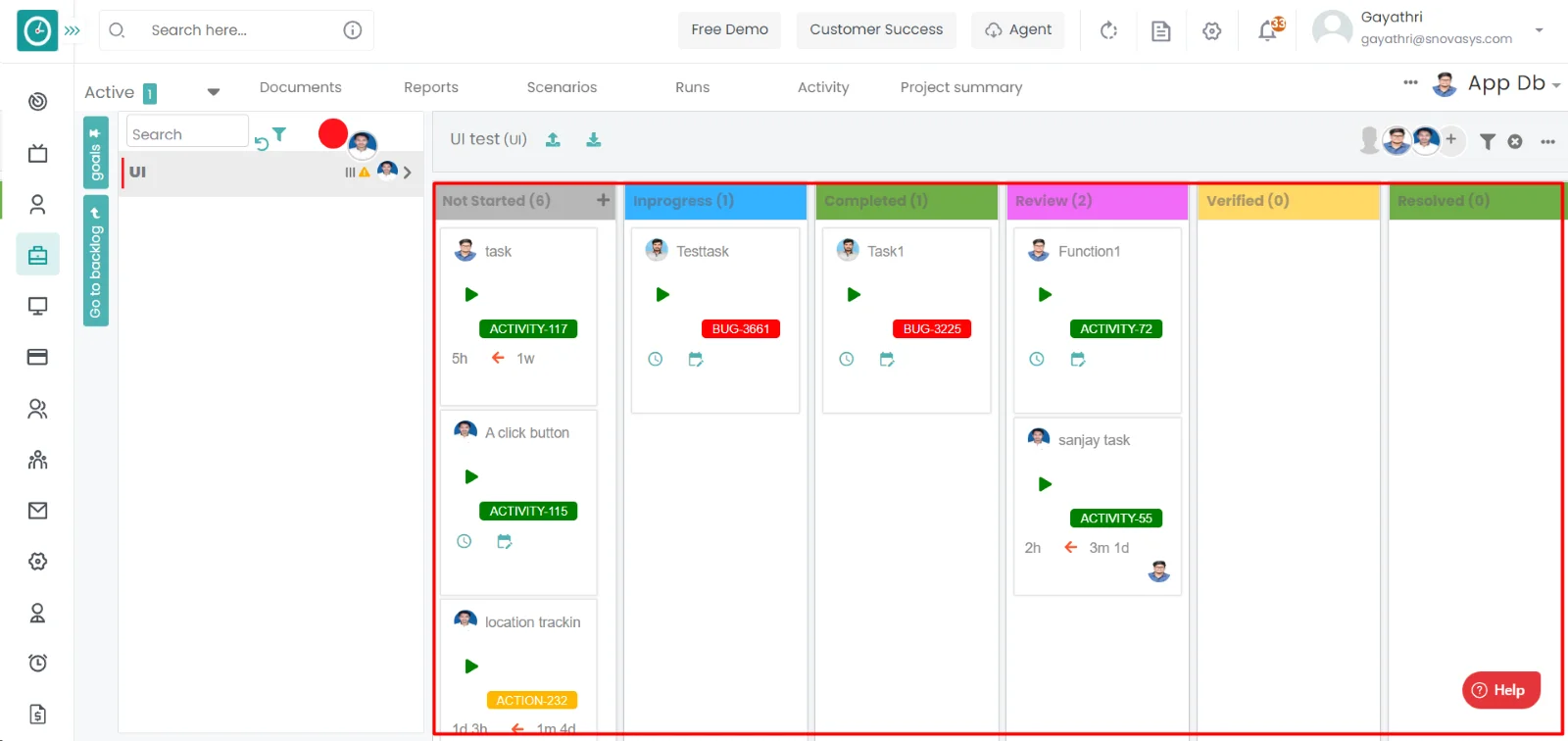Click the Free Demo button
1568x741 pixels.
click(729, 30)
